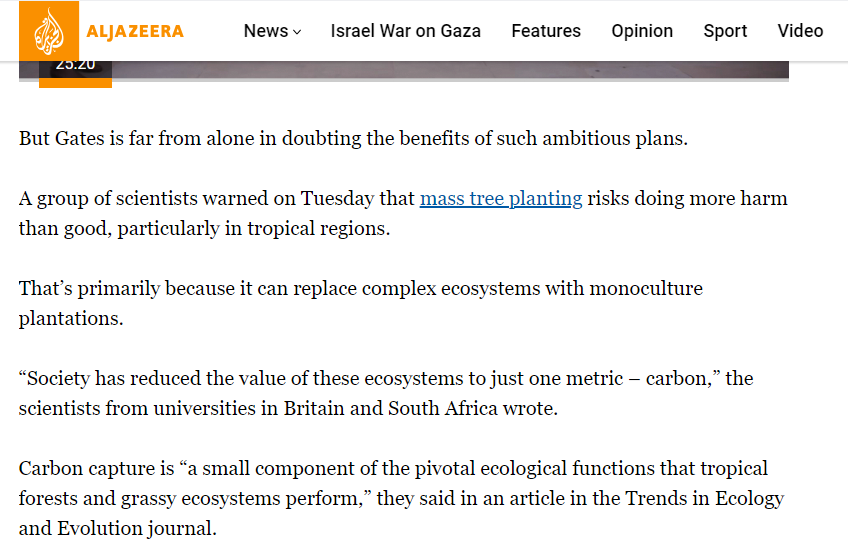Navigate to the Opinion section
This screenshot has width=848, height=559.
[642, 31]
